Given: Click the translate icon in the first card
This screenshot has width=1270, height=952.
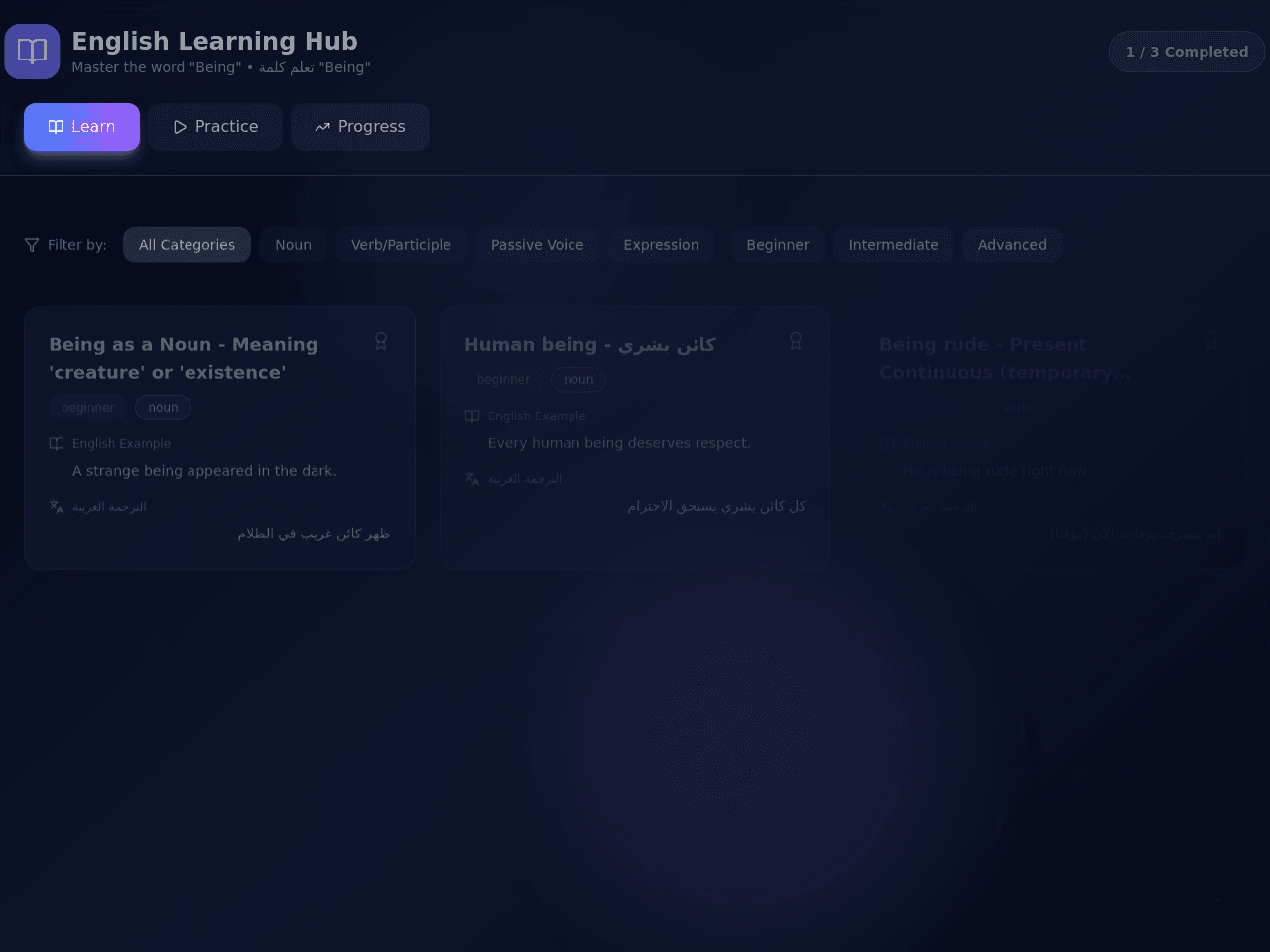Looking at the screenshot, I should [x=57, y=506].
